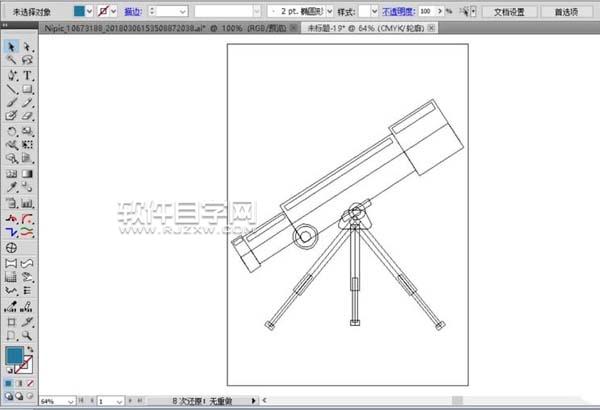The image size is (600, 410).
Task: Open the 样式 style dropdown
Action: pyautogui.click(x=374, y=11)
